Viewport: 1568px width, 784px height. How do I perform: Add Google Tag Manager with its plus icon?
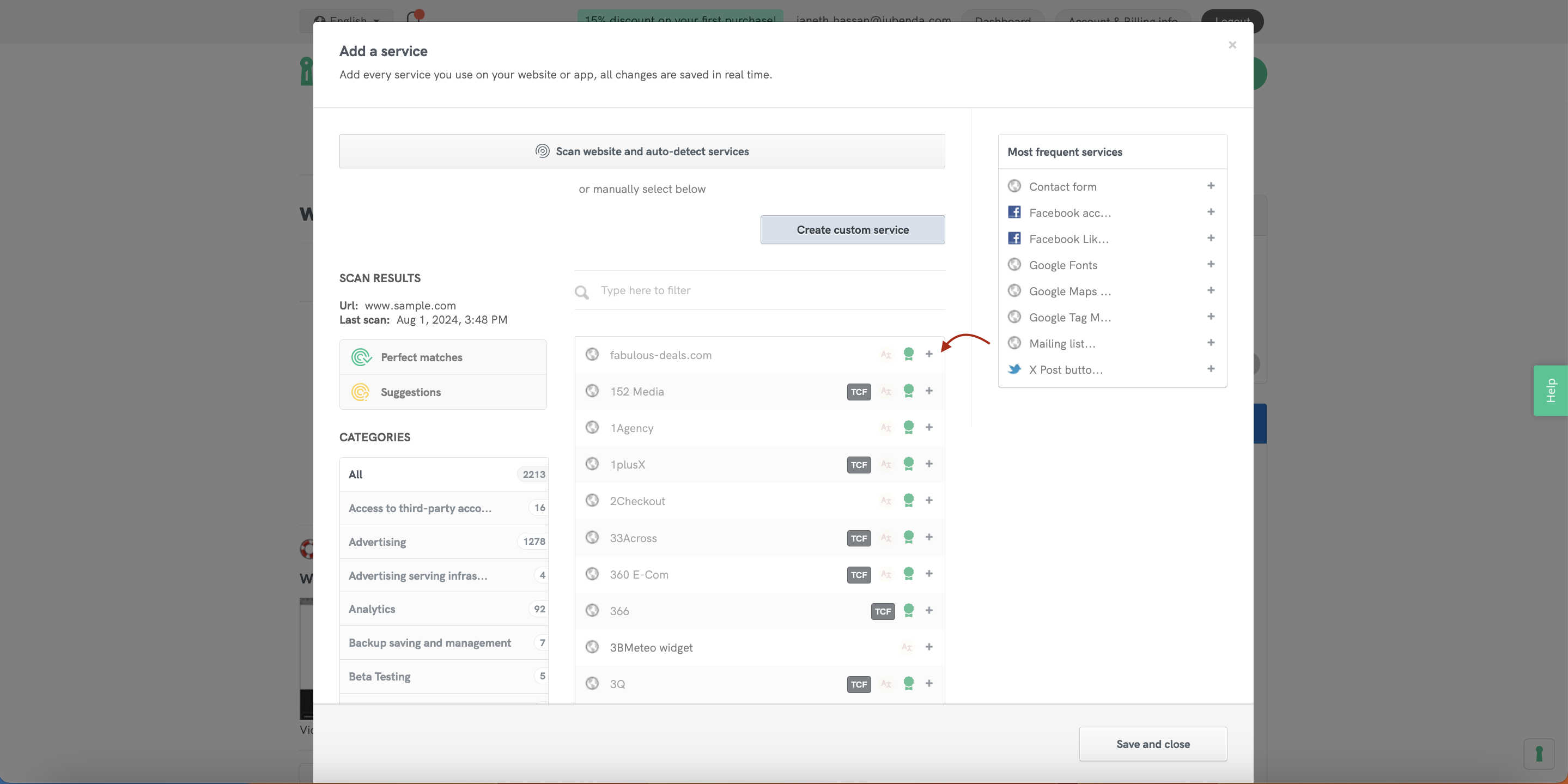point(1211,317)
